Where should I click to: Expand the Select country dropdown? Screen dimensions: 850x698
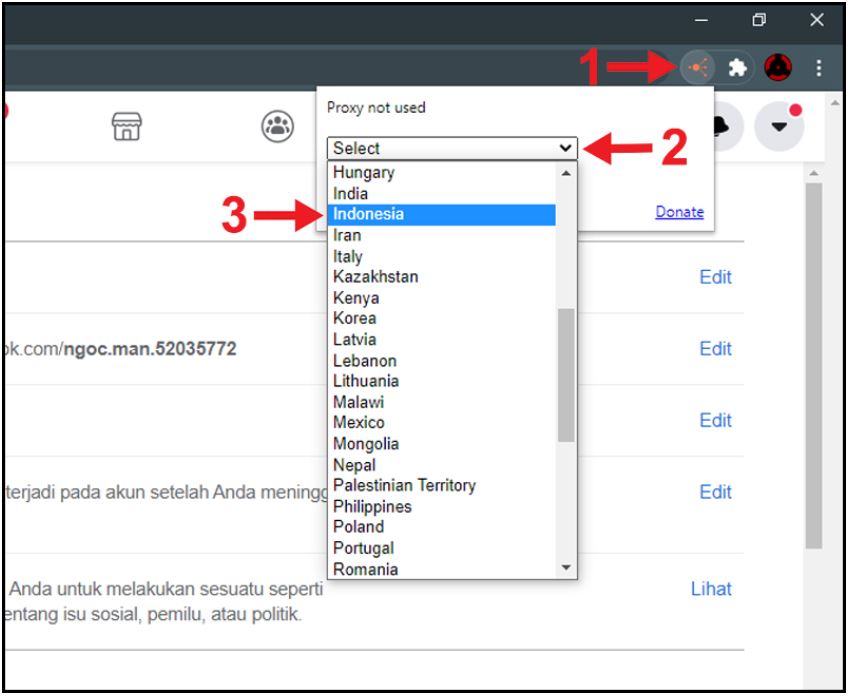[x=452, y=148]
